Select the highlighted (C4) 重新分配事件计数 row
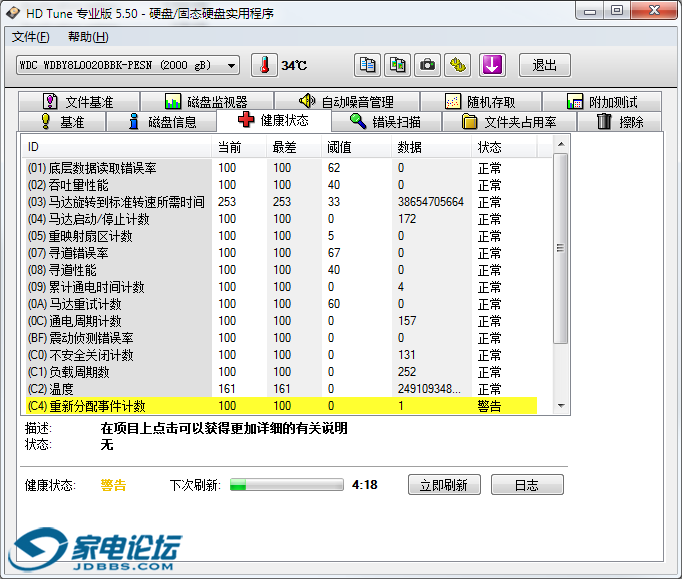 (280, 406)
